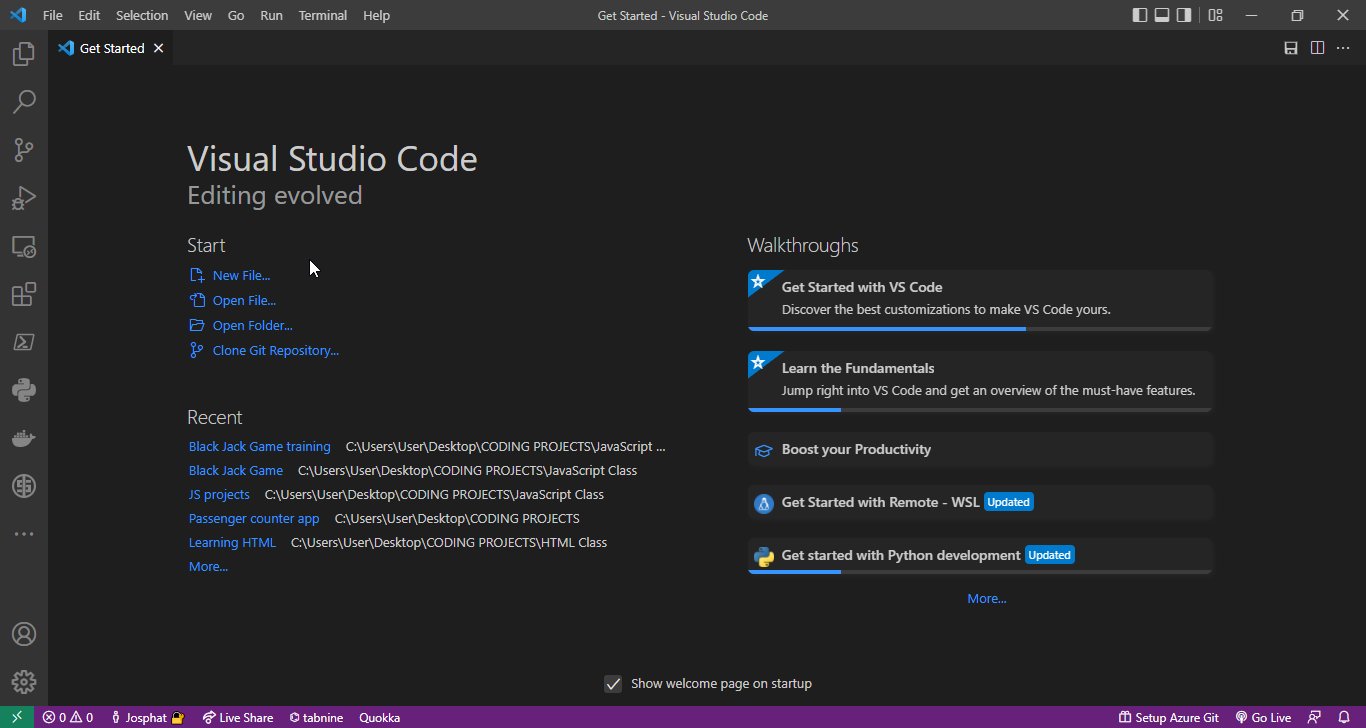Open Learn the Fundamentals walkthrough

(980, 379)
